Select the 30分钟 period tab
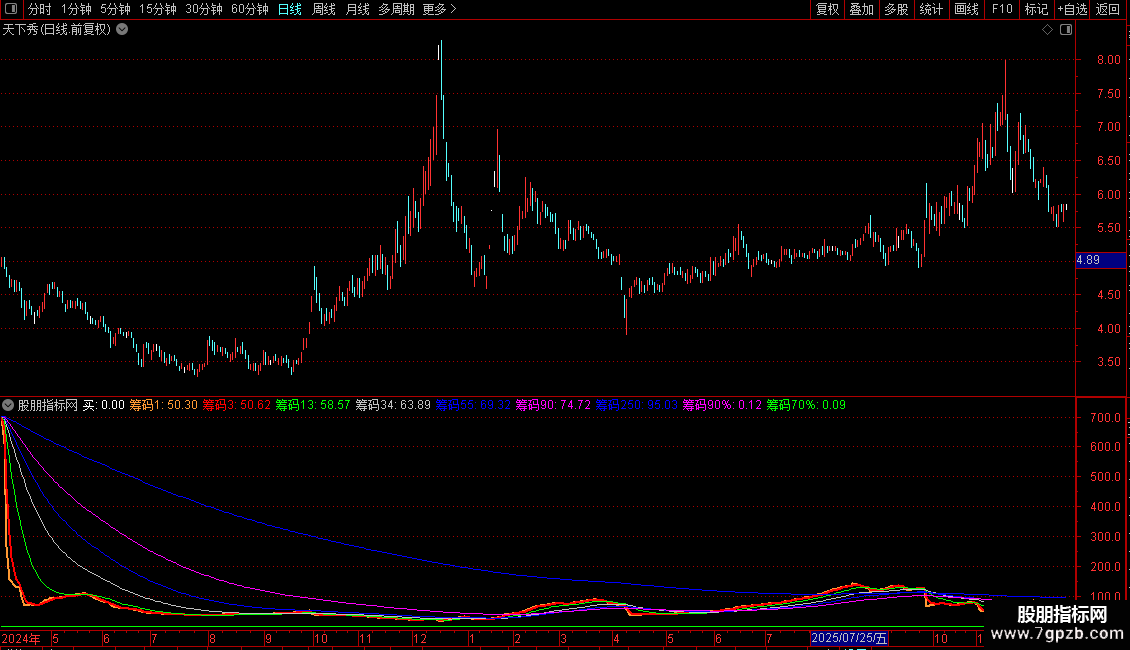This screenshot has height=650, width=1130. [204, 9]
